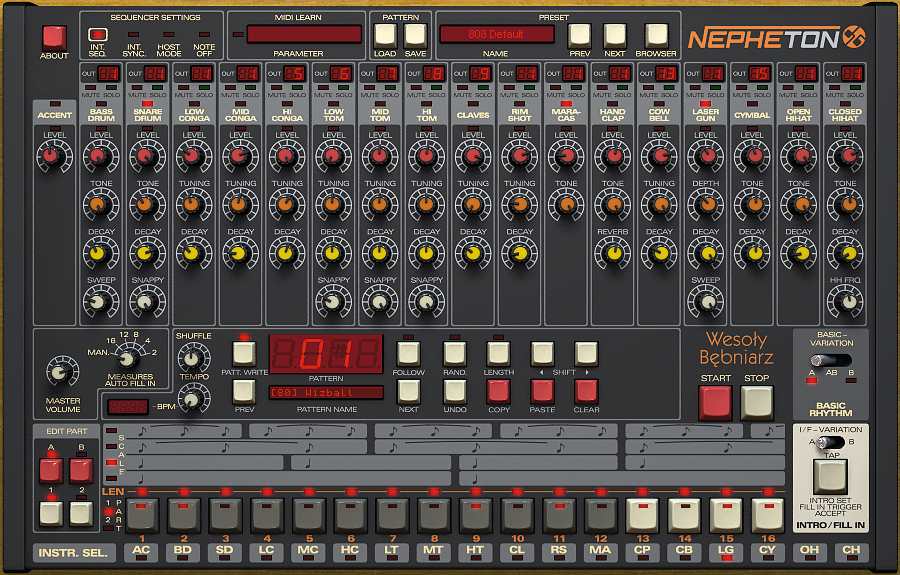Click the RAND. pattern button
This screenshot has width=900, height=575.
(x=455, y=352)
